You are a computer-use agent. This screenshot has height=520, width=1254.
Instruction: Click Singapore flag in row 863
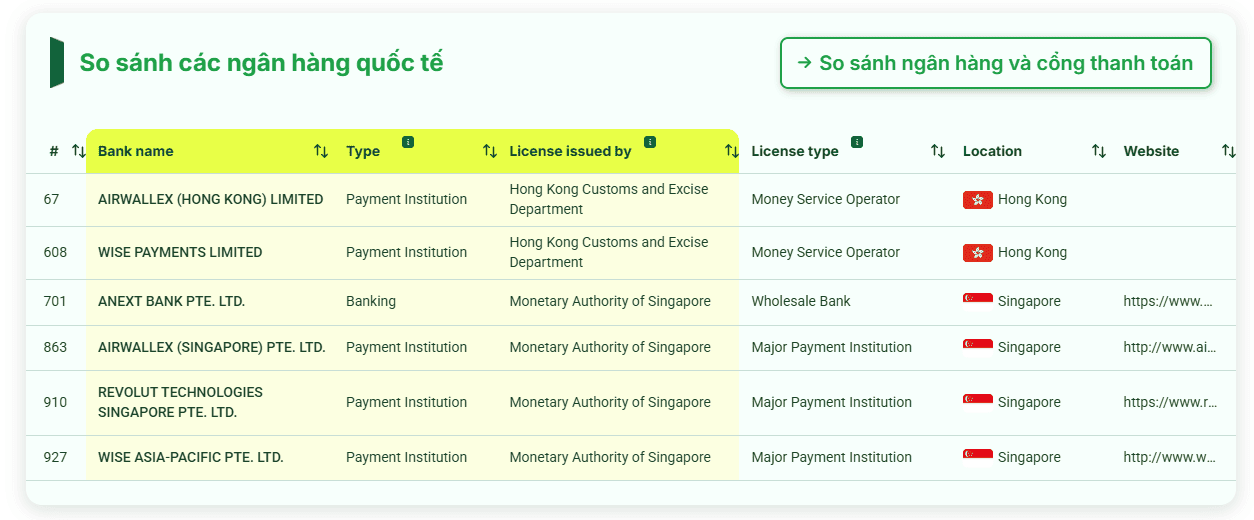[977, 347]
